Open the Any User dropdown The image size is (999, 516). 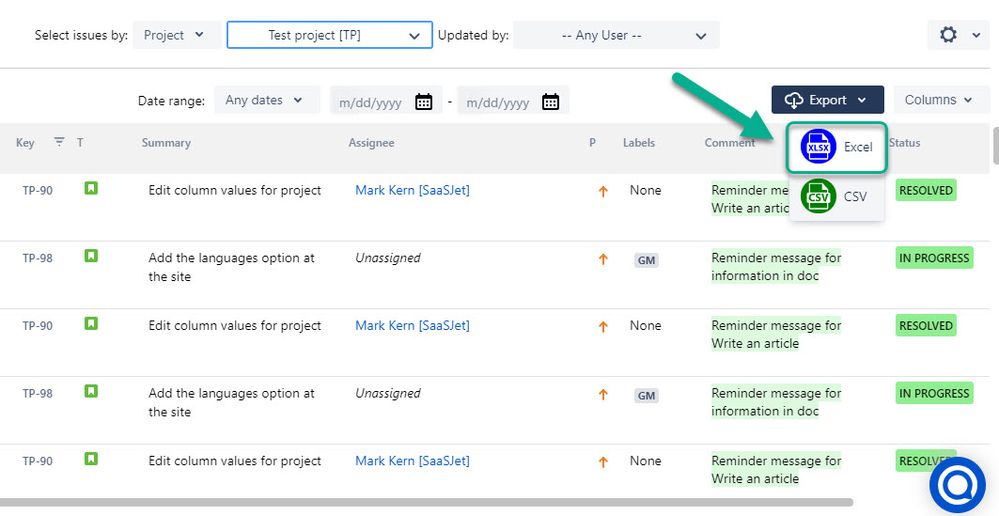pos(616,35)
